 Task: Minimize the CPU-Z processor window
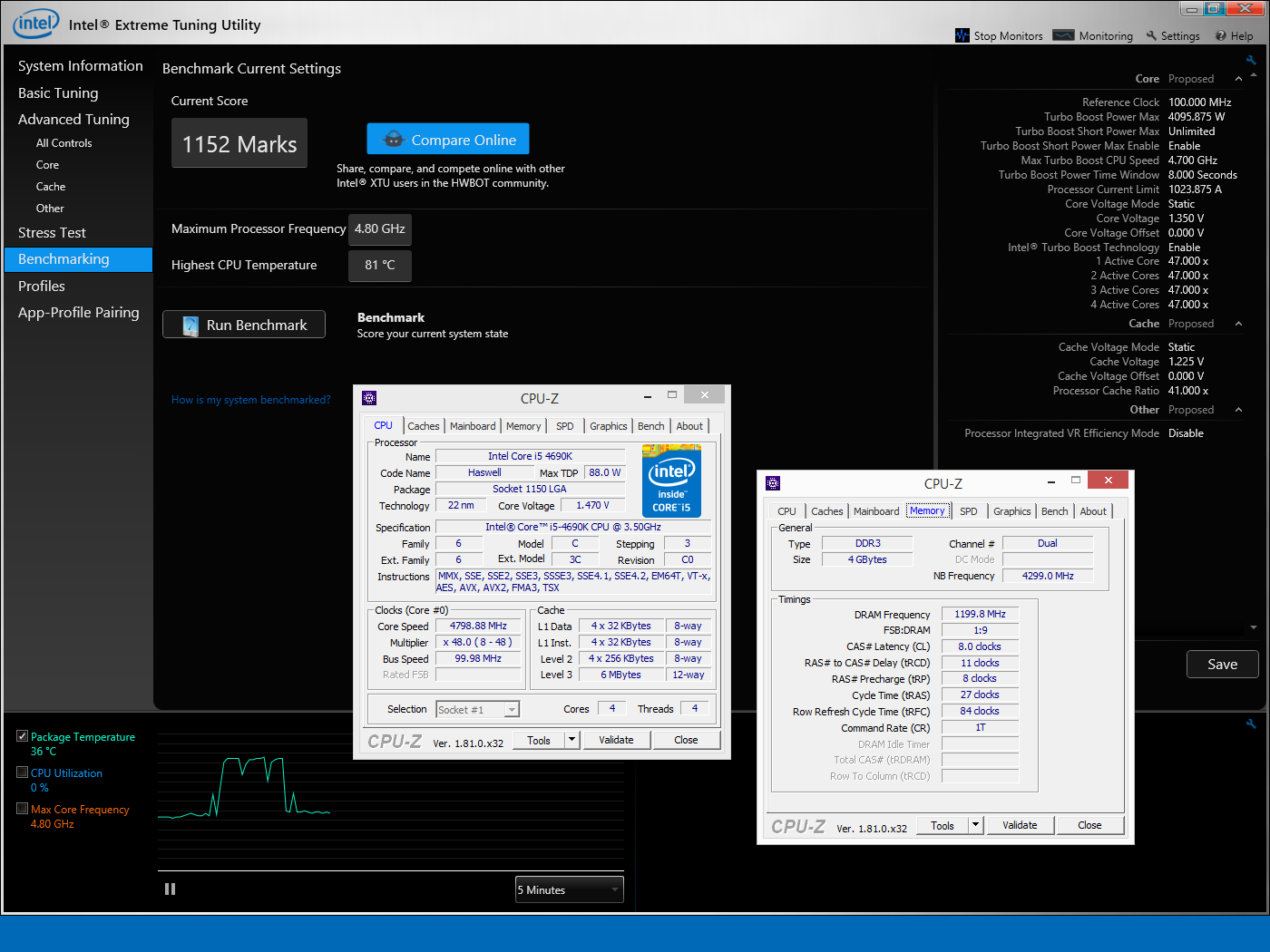(x=648, y=396)
